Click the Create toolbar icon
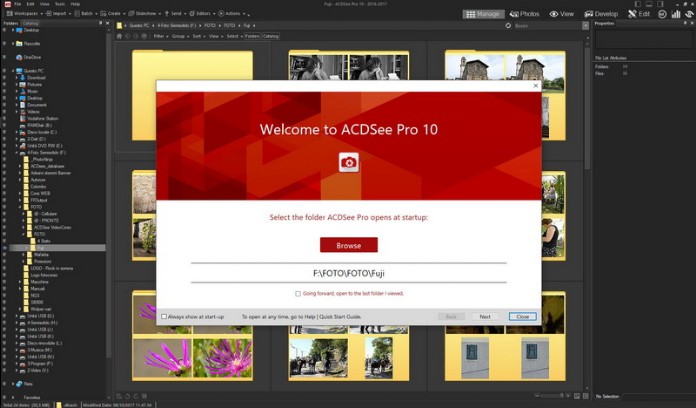 coord(103,14)
